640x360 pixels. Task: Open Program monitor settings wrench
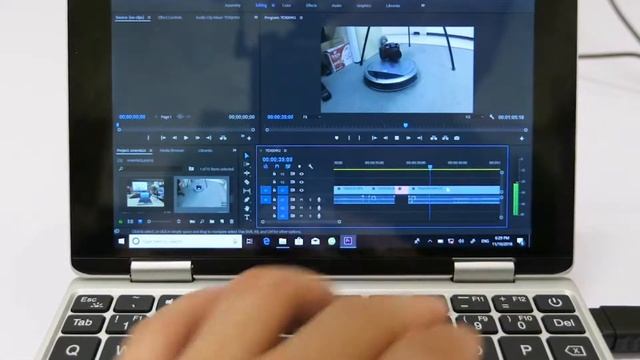pos(492,117)
